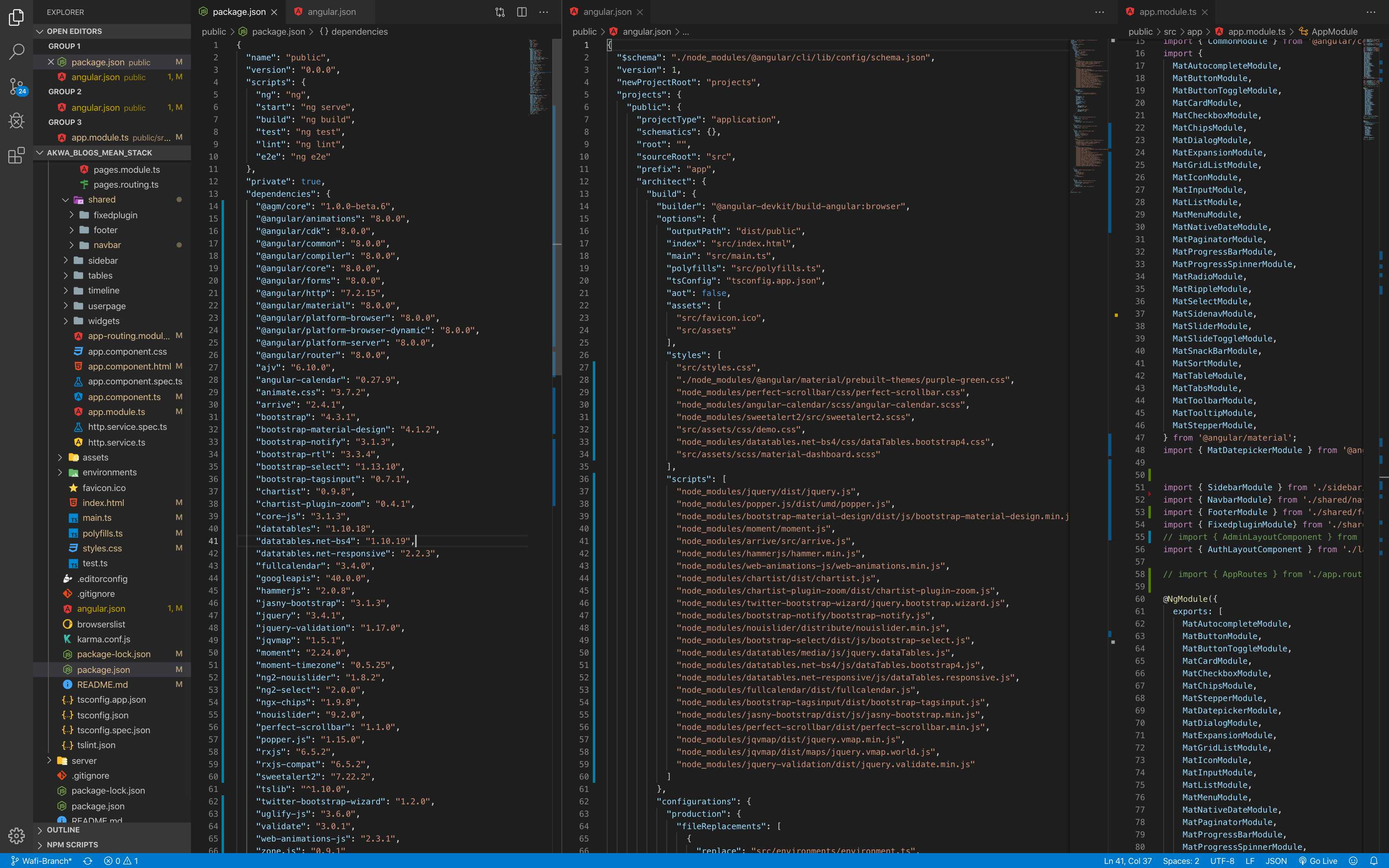Click the feedback smiley in the status bar
This screenshot has width=1389, height=868.
point(1354,861)
